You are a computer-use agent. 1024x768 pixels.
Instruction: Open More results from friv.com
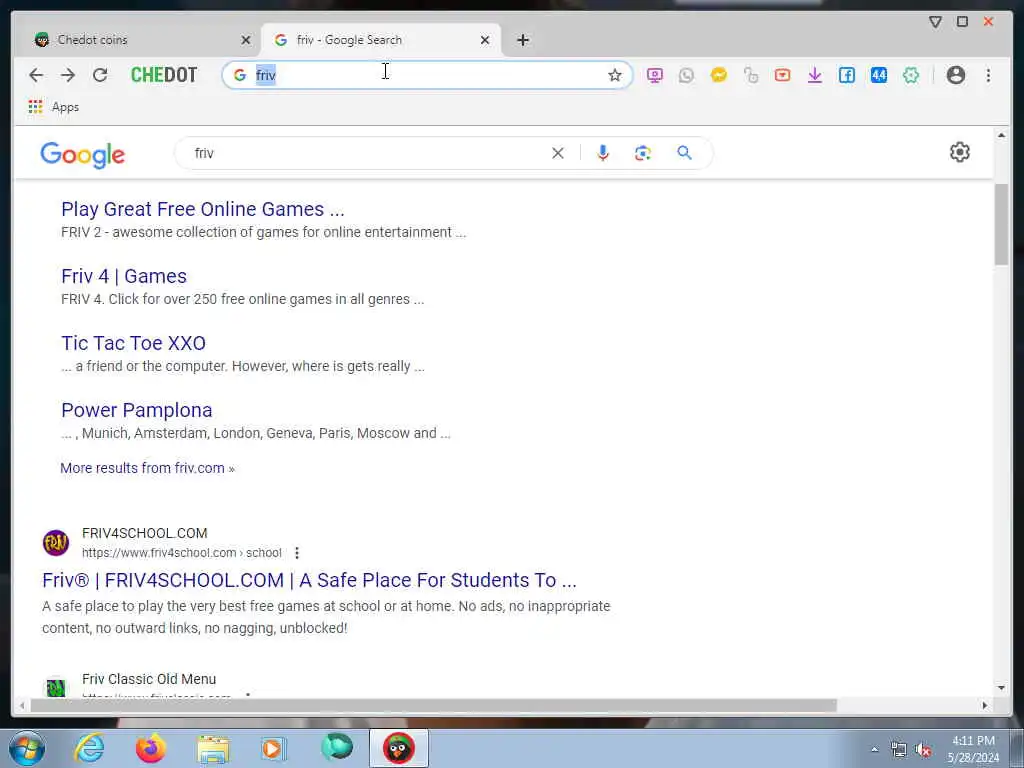(x=148, y=468)
